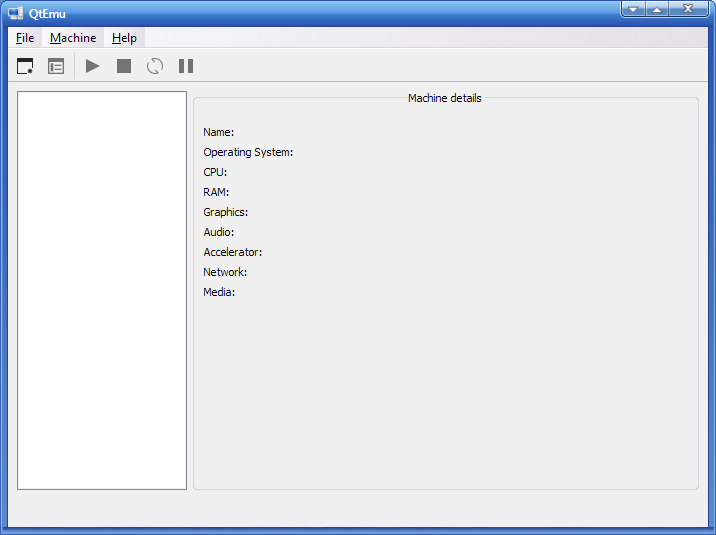
Task: Click the Operating System: label
Action: [x=248, y=152]
